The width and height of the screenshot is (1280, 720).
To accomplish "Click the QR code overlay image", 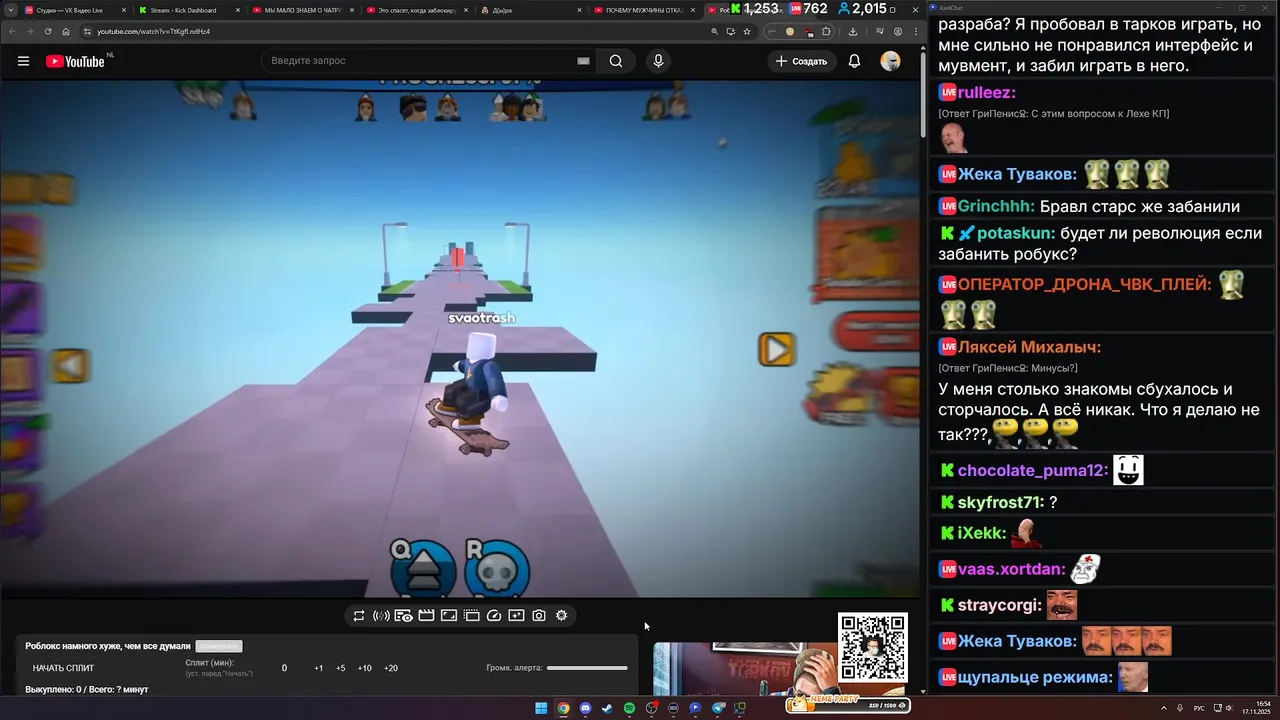I will pos(873,648).
